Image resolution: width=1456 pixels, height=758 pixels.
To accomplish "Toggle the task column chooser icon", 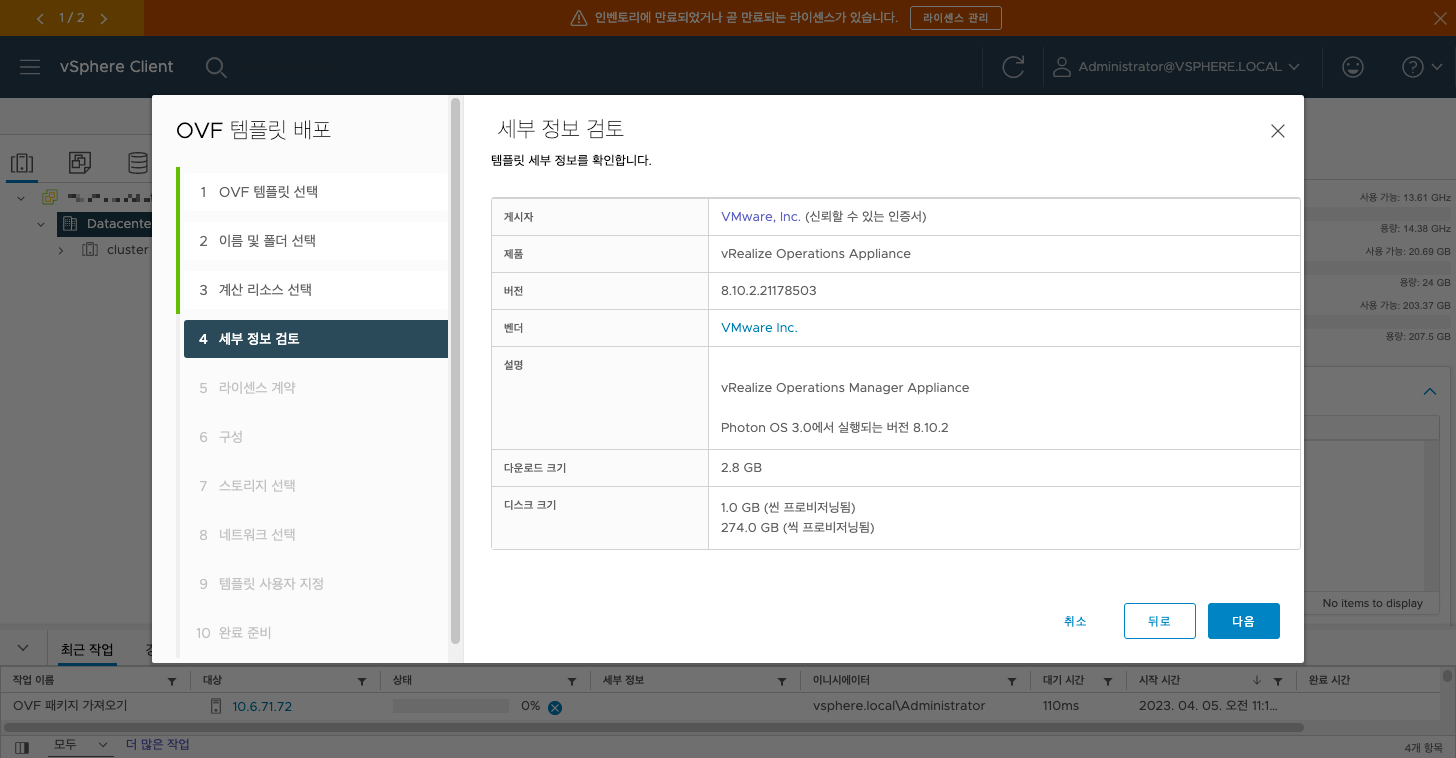I will pyautogui.click(x=22, y=746).
